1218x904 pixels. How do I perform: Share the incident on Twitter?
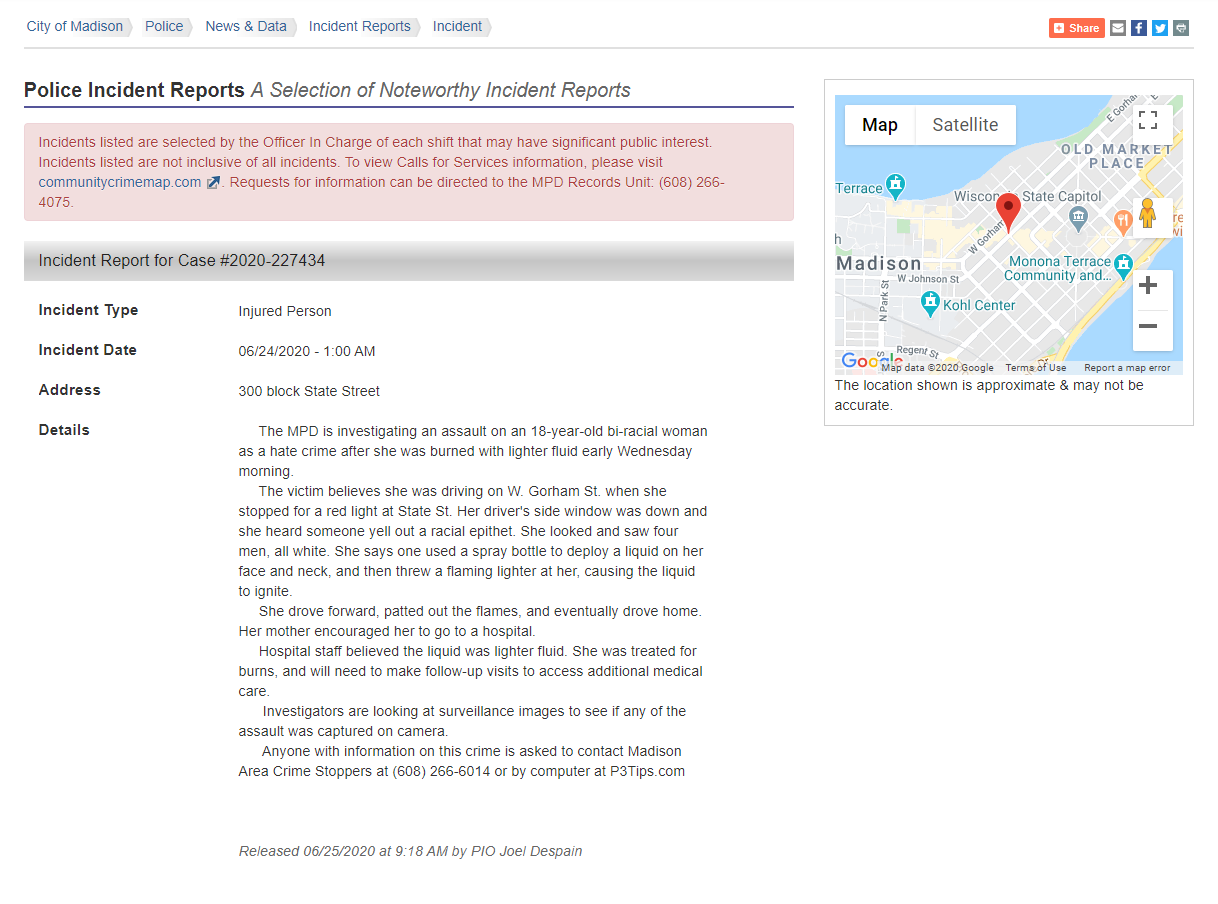point(1160,28)
